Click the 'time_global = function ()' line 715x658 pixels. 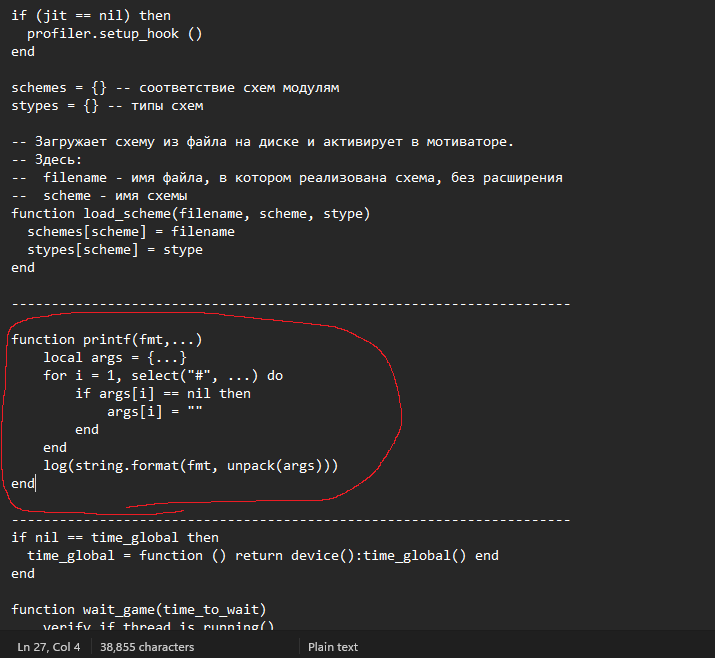(x=262, y=556)
